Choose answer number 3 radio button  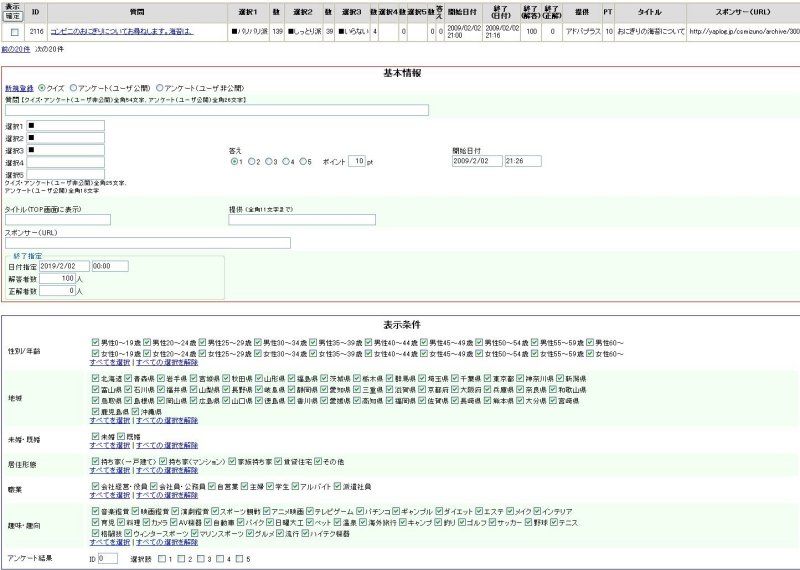click(x=270, y=161)
